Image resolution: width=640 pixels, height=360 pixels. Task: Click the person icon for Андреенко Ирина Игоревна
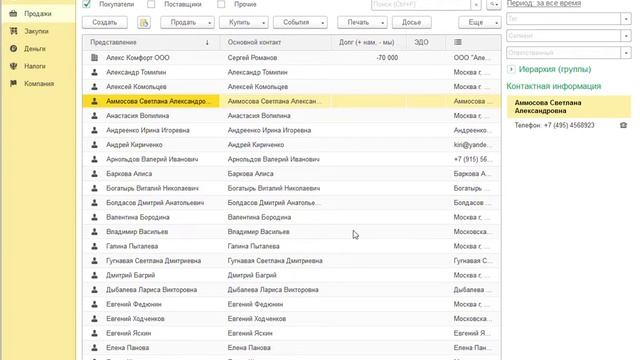tap(95, 130)
